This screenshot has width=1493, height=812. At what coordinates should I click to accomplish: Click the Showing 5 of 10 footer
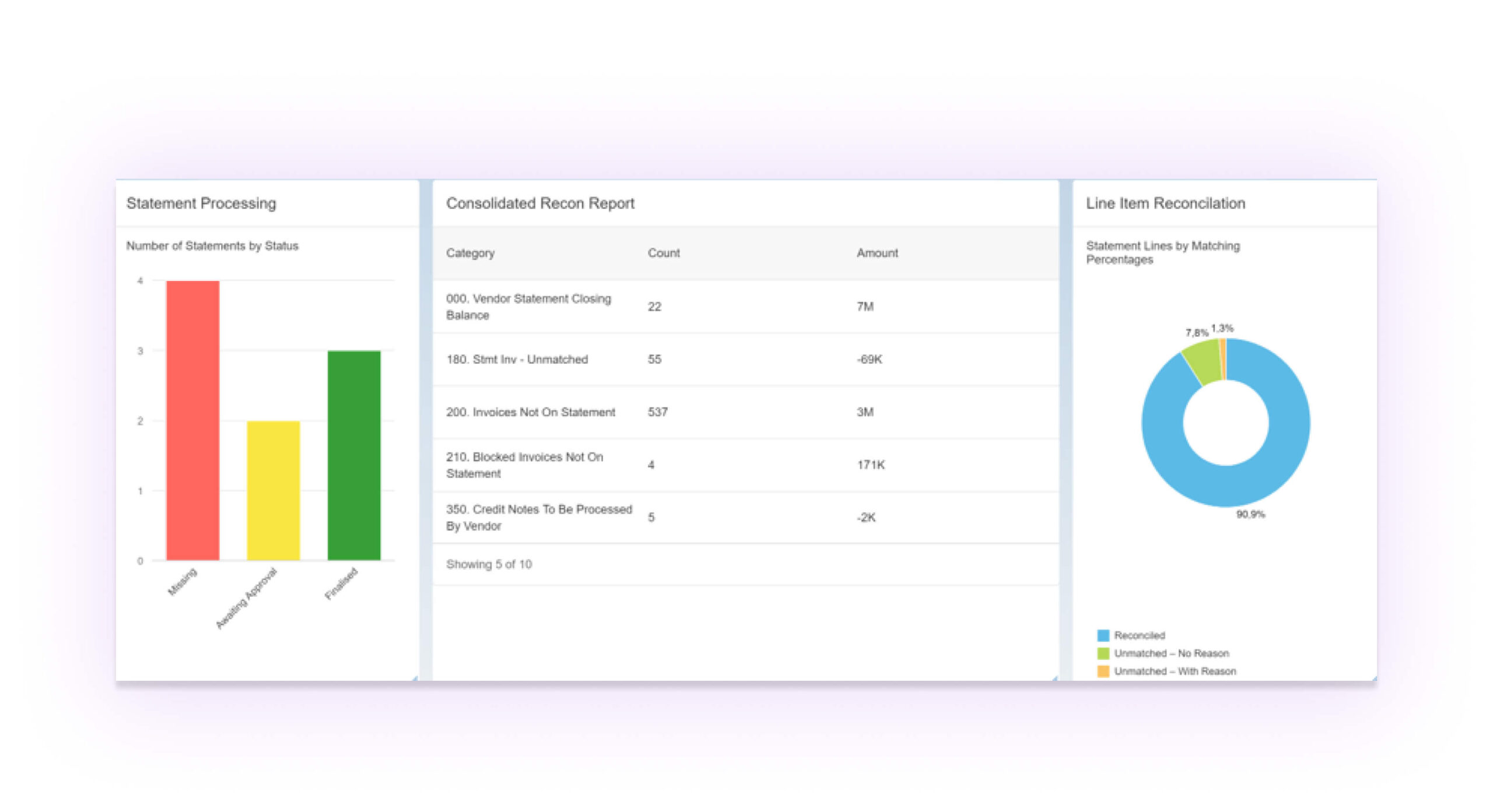click(489, 564)
